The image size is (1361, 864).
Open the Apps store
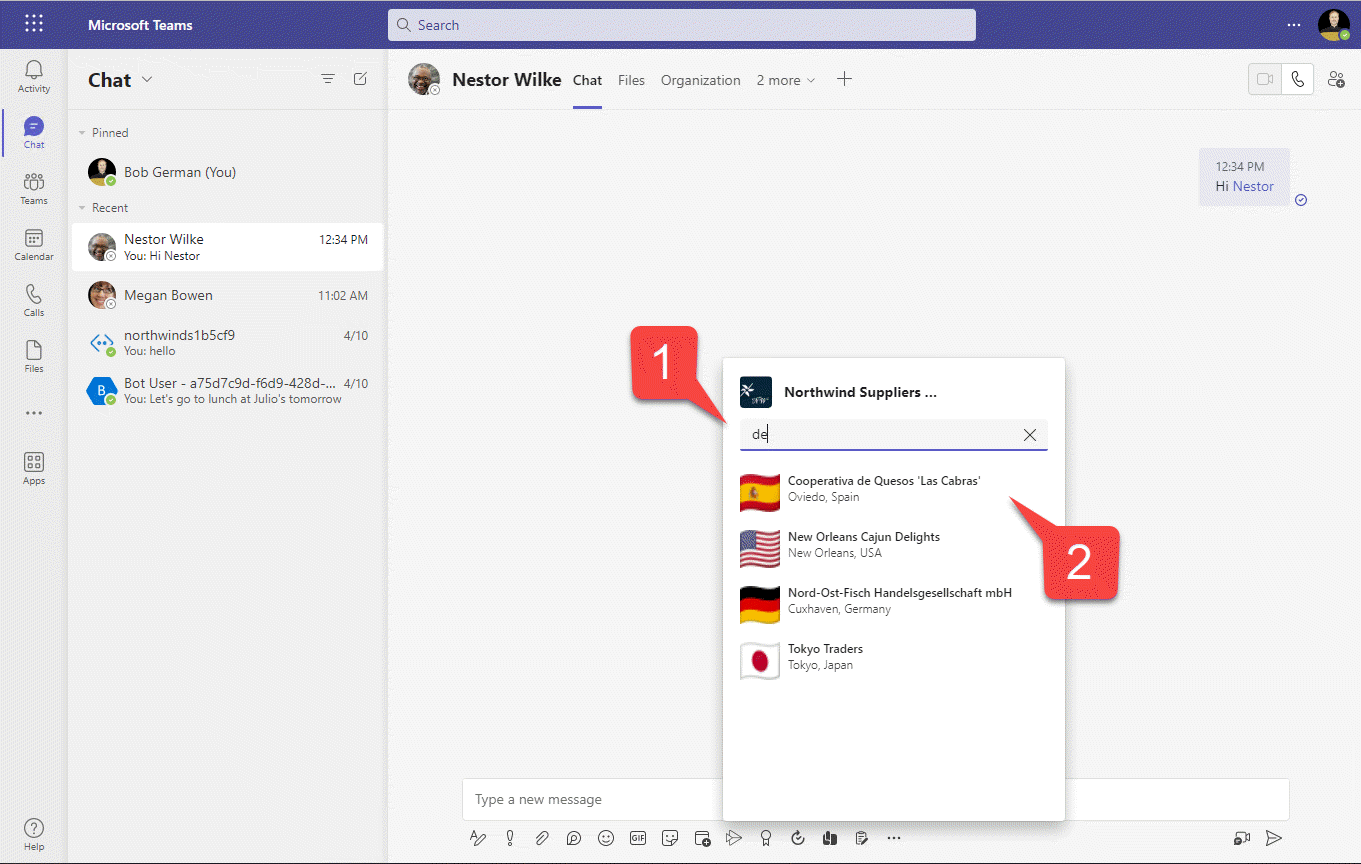coord(34,469)
